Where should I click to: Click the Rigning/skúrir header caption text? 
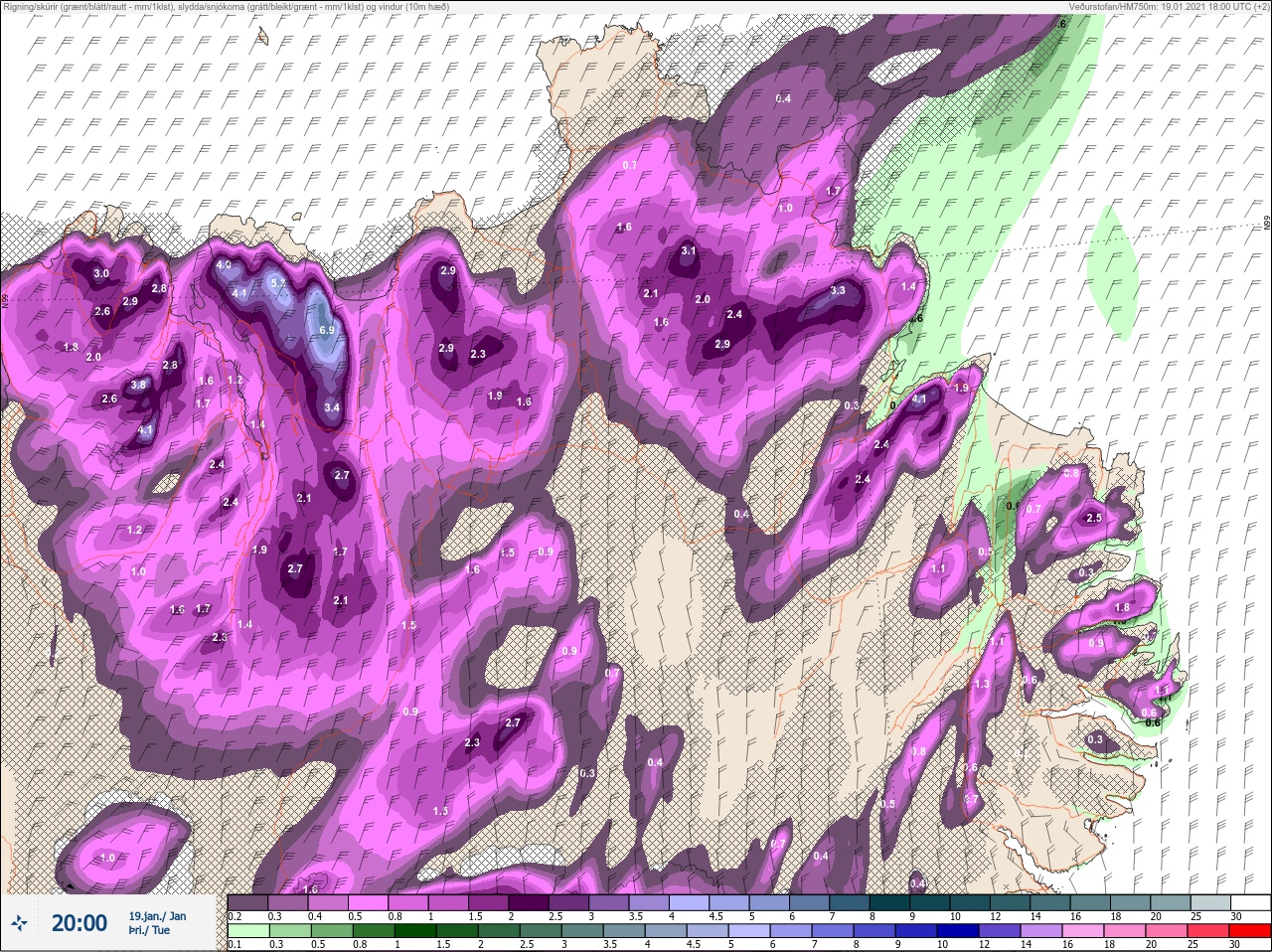pyautogui.click(x=226, y=6)
